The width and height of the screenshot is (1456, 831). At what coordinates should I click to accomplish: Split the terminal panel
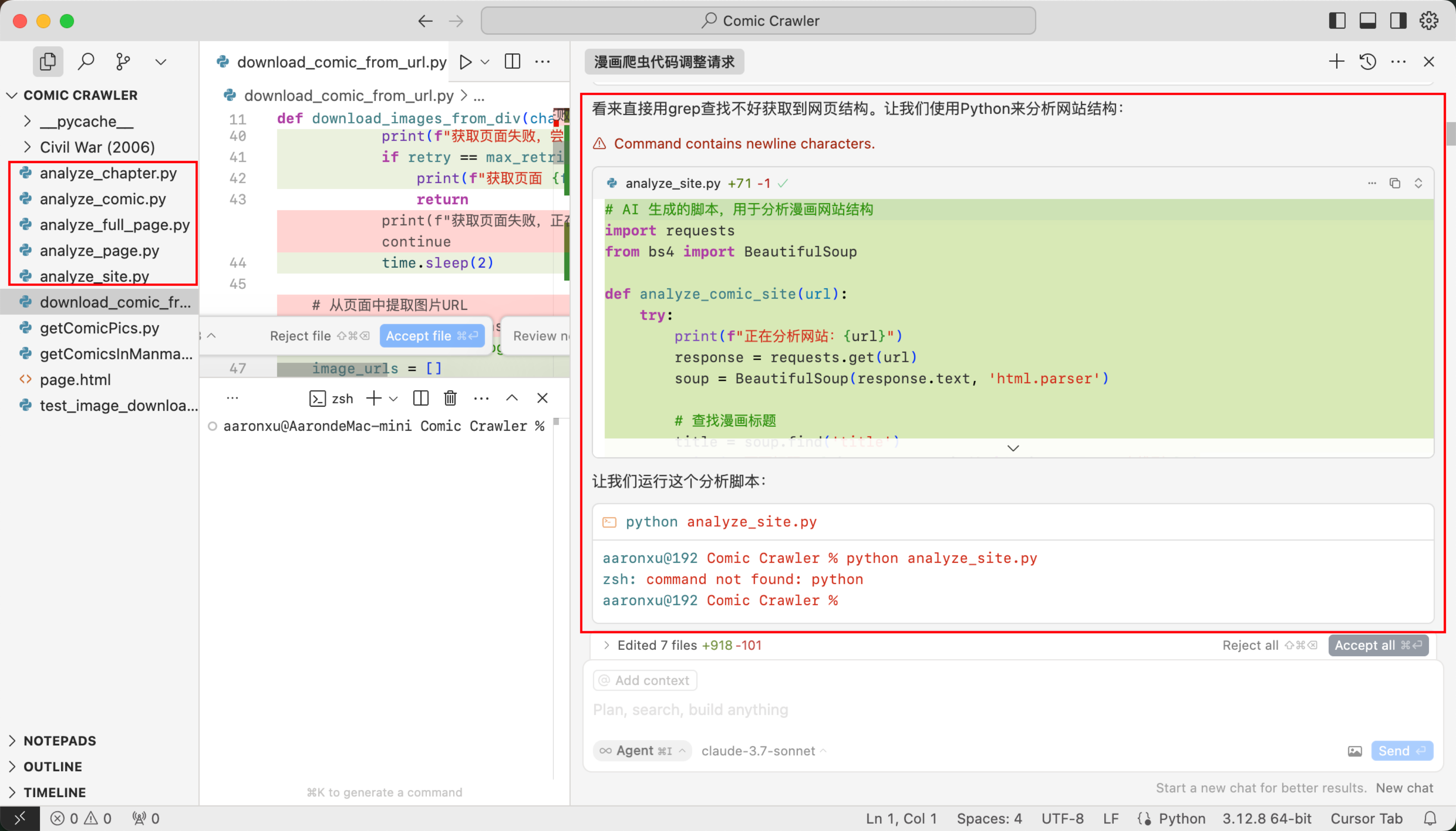pos(421,398)
